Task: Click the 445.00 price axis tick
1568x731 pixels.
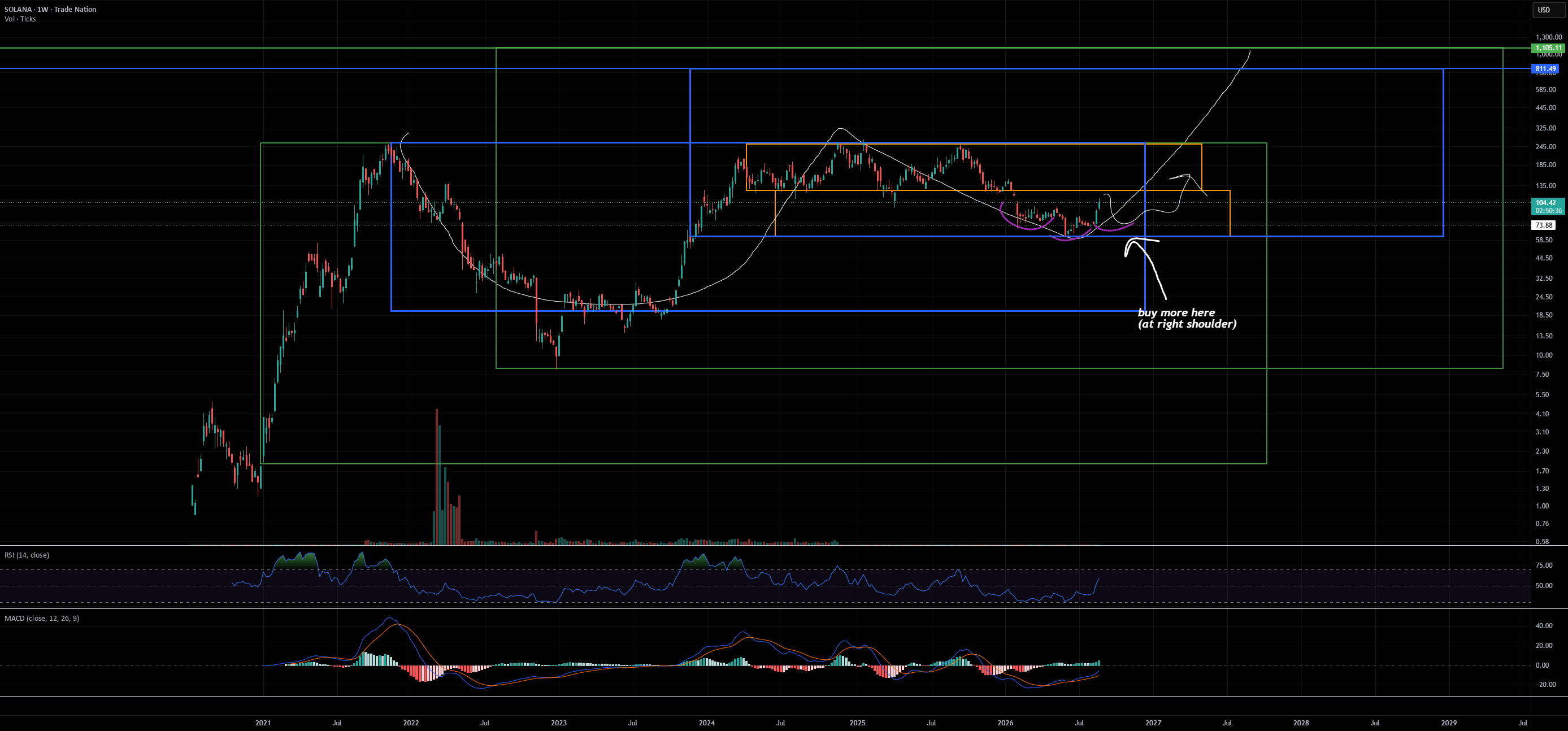Action: click(x=1546, y=108)
